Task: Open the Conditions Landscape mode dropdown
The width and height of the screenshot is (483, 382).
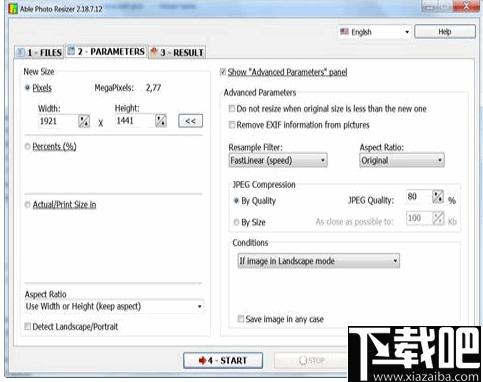Action: coord(318,261)
